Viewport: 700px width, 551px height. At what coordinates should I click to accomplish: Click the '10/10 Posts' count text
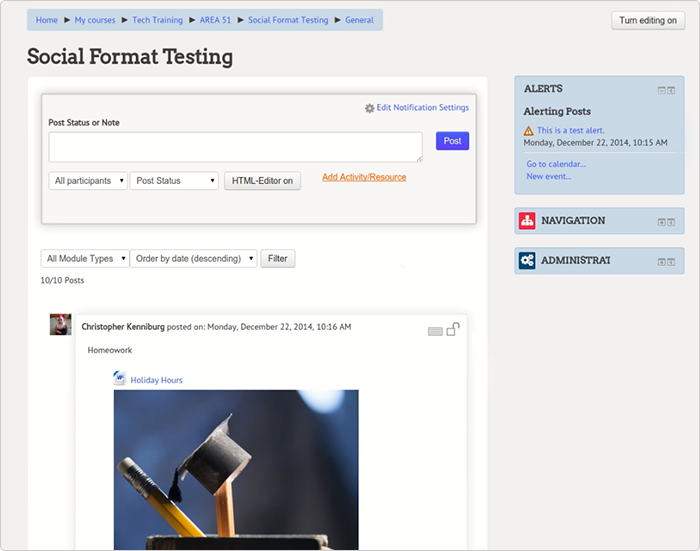click(62, 280)
